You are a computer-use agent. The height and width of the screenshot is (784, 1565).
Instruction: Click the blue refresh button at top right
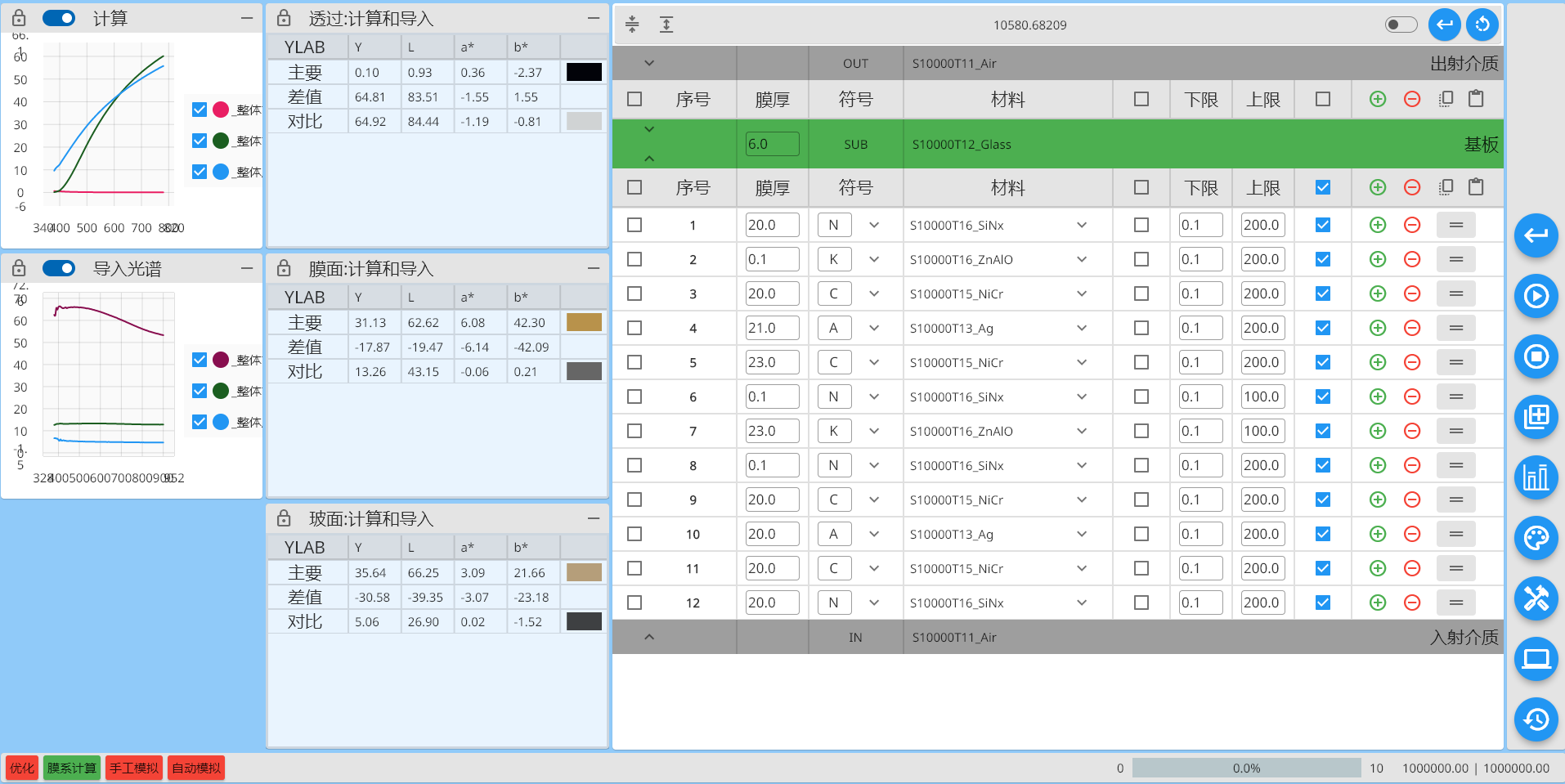tap(1483, 25)
